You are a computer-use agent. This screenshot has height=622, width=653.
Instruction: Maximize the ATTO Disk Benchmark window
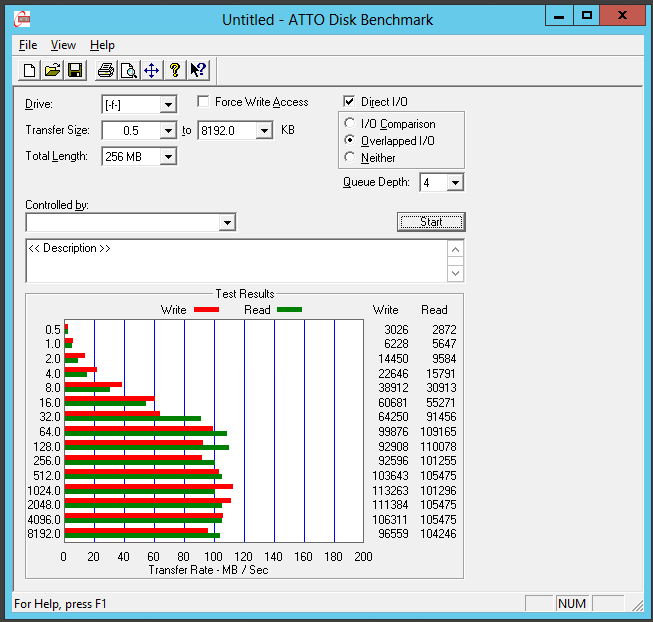[587, 16]
